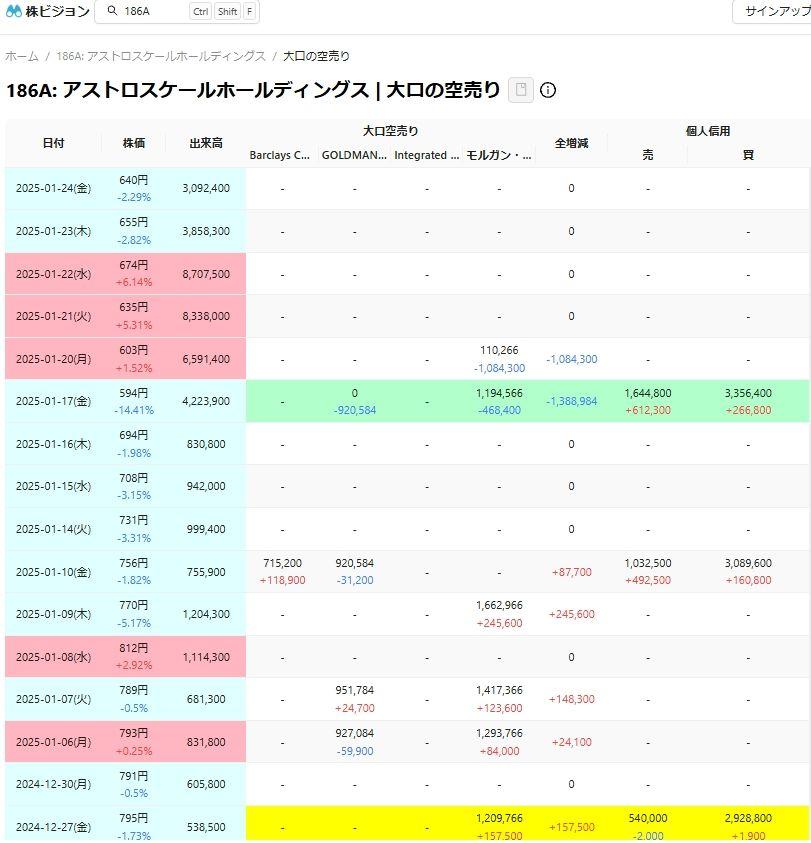Select the 2024-12-27(金) date cell
The width and height of the screenshot is (811, 843).
[x=53, y=827]
